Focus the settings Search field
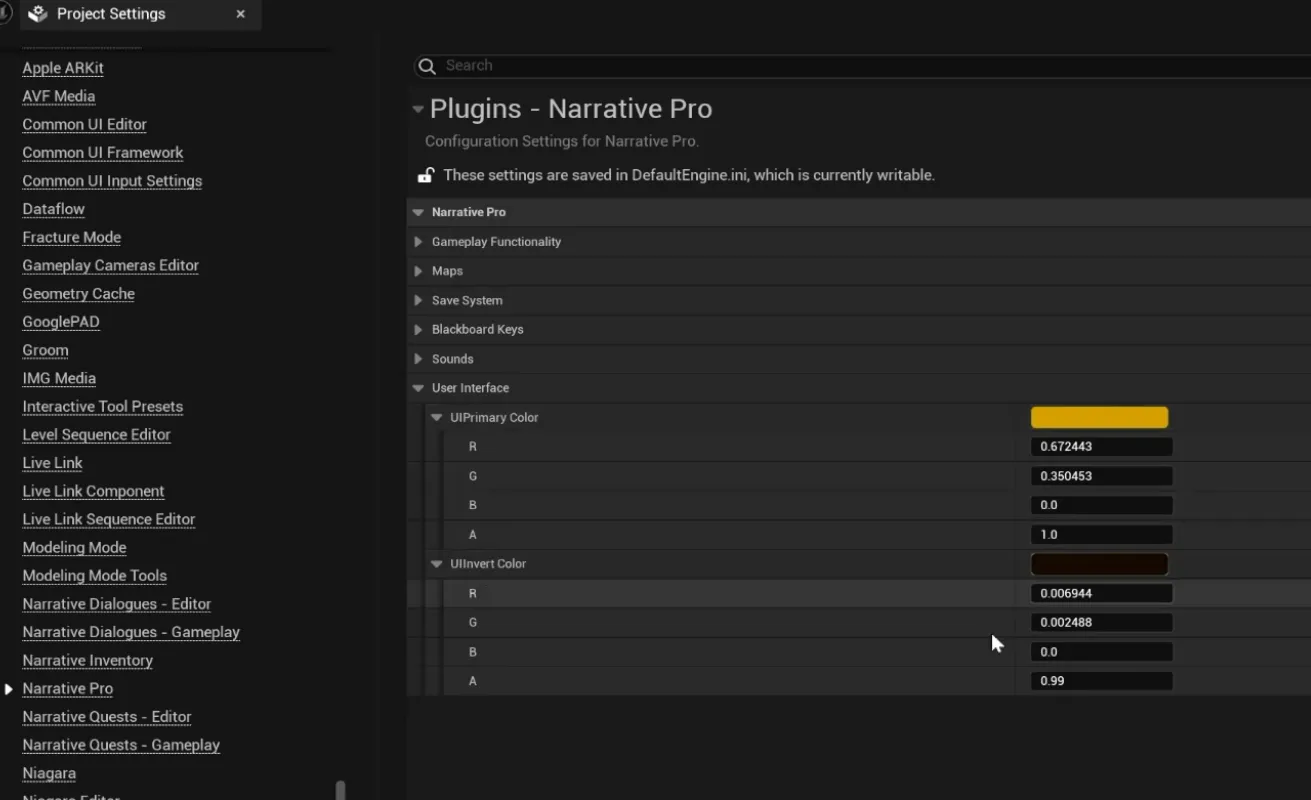The height and width of the screenshot is (800, 1311). pyautogui.click(x=862, y=66)
